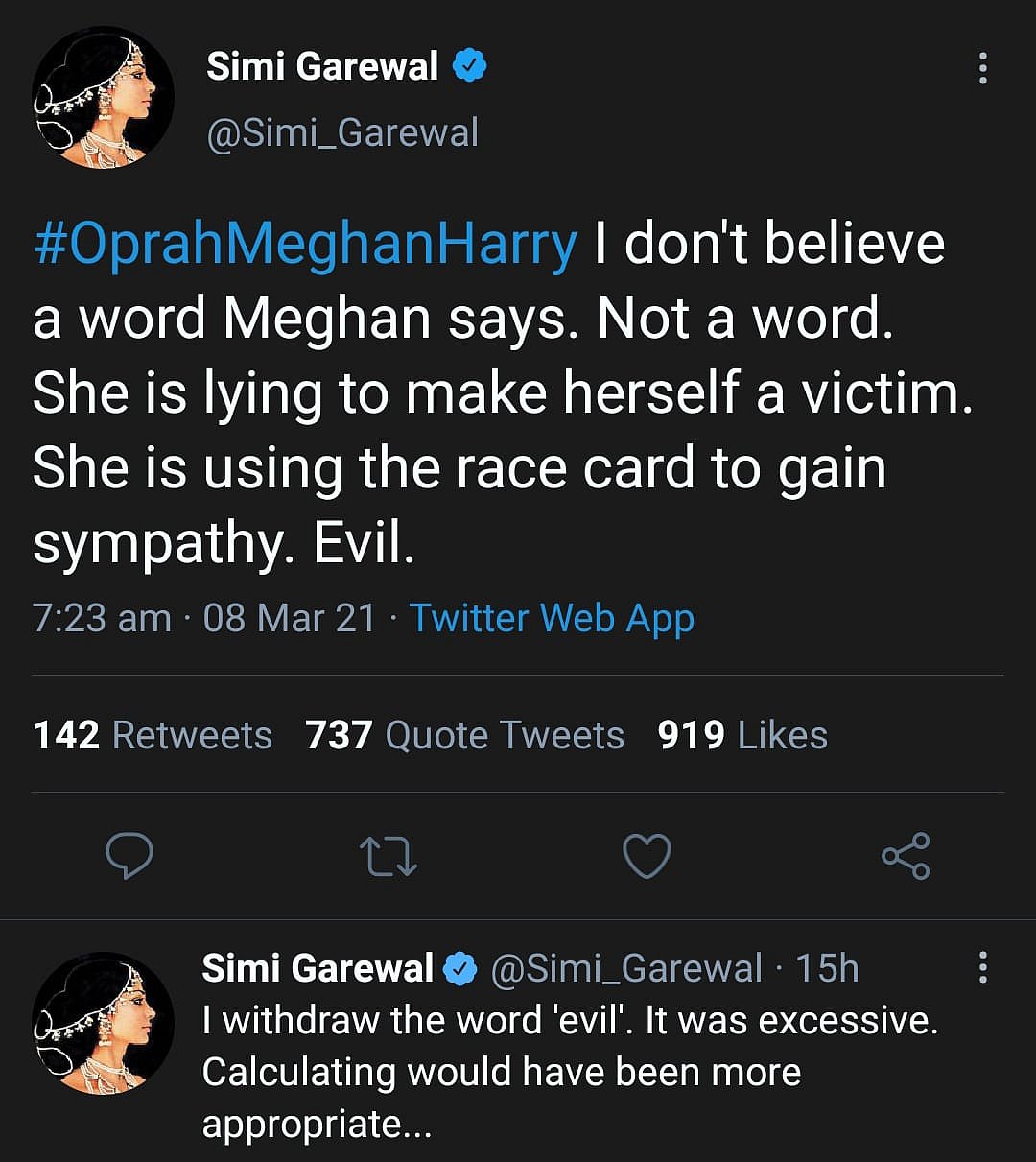
Task: View the 919 Likes list
Action: [742, 736]
